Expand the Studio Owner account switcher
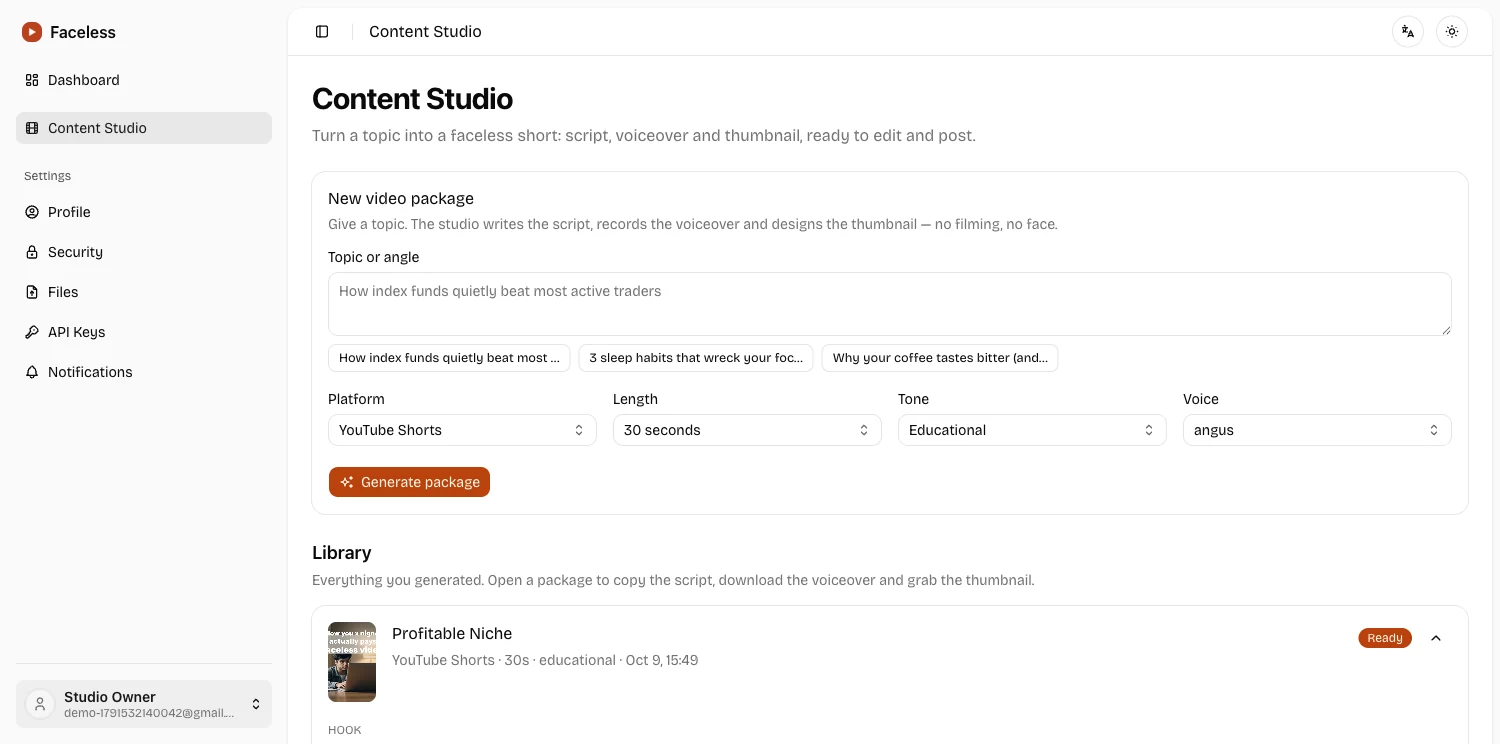 [x=144, y=704]
